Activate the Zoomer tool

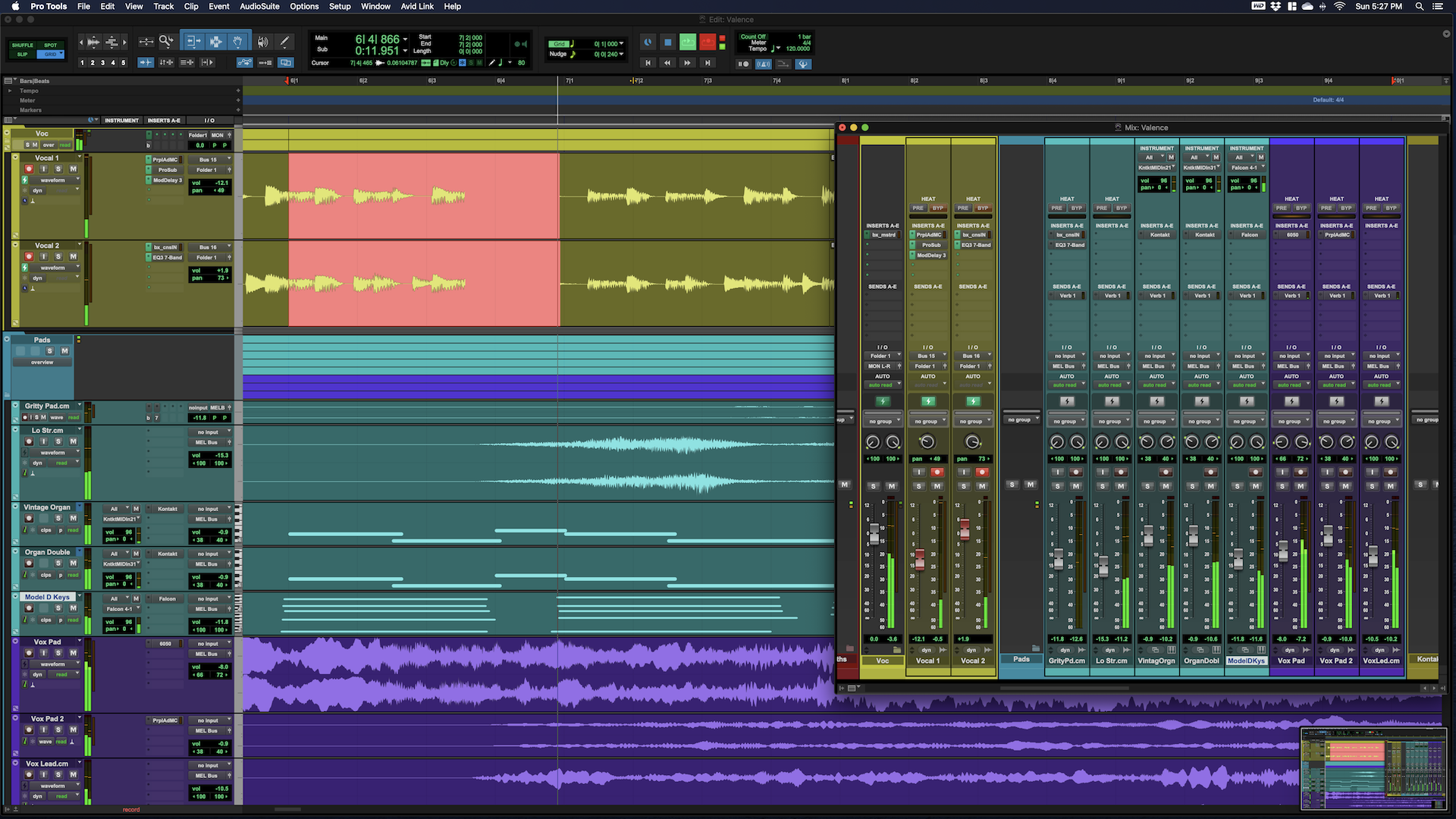point(166,41)
